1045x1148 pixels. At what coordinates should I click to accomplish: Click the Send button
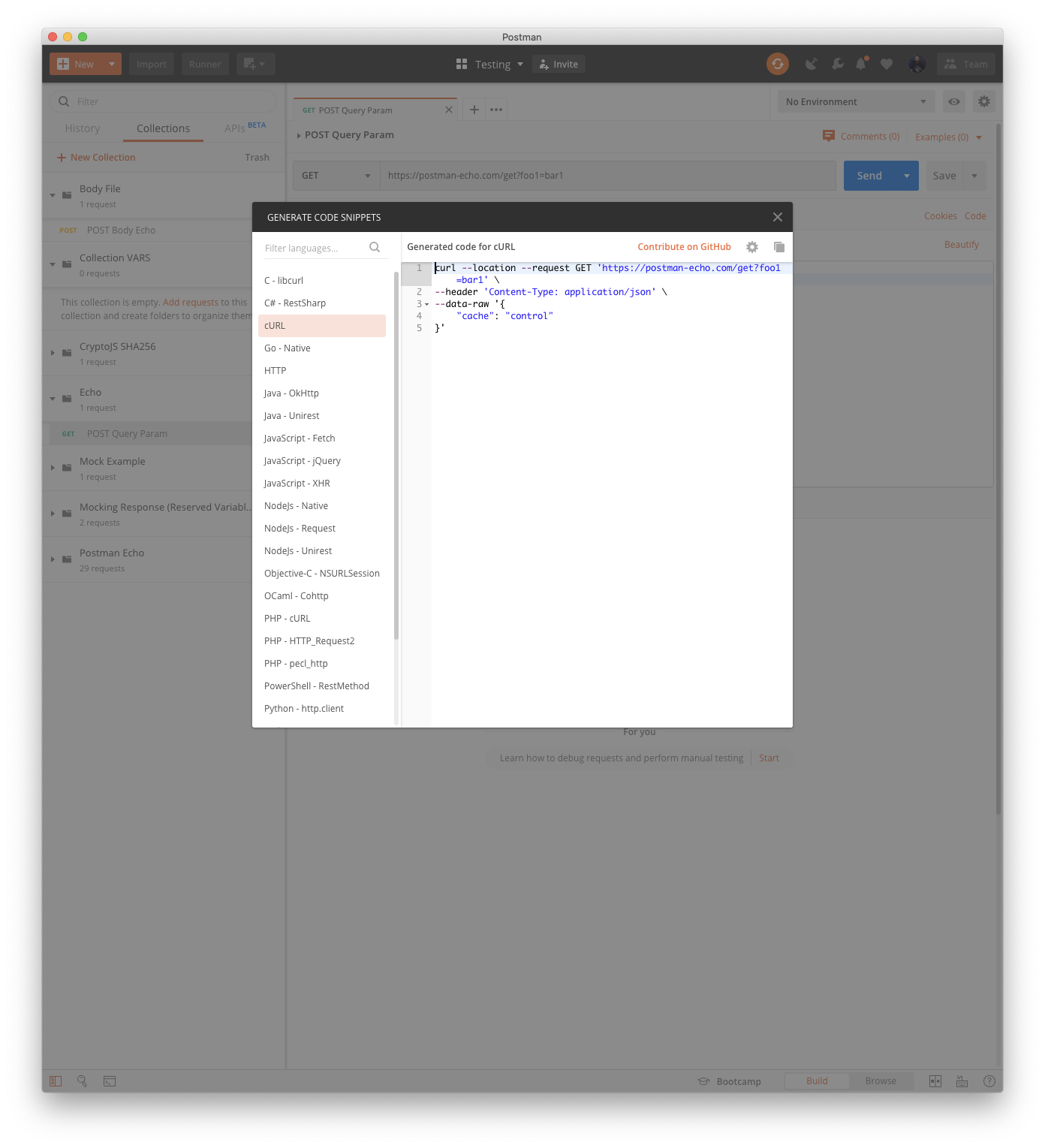point(869,175)
